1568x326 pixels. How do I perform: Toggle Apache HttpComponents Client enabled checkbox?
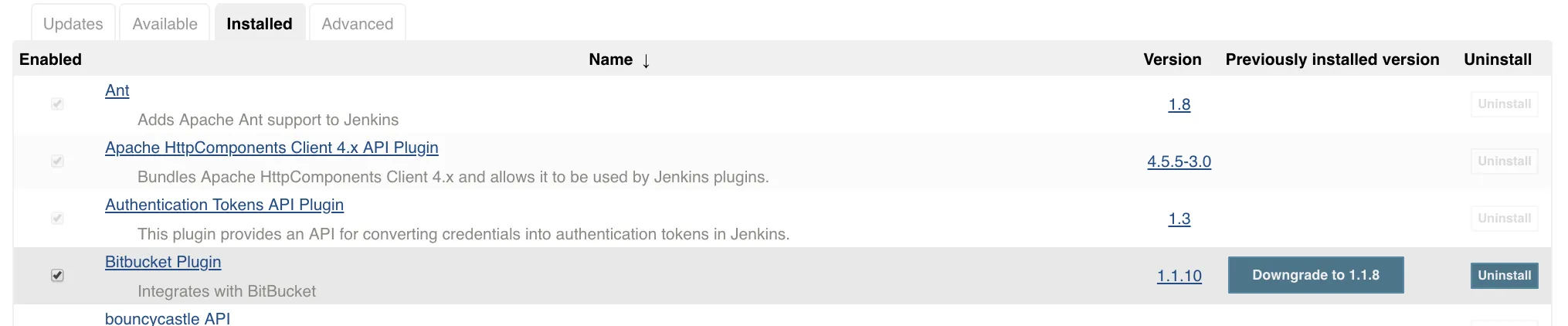pyautogui.click(x=57, y=161)
